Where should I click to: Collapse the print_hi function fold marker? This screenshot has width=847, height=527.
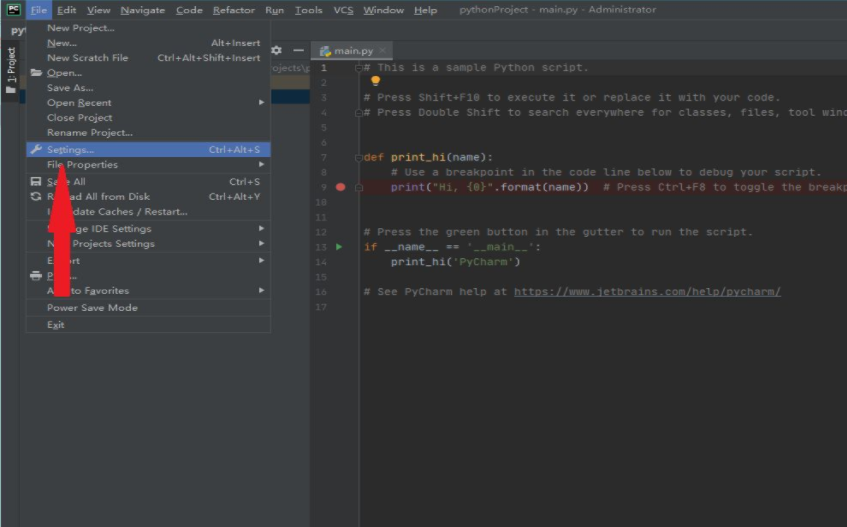(x=359, y=158)
